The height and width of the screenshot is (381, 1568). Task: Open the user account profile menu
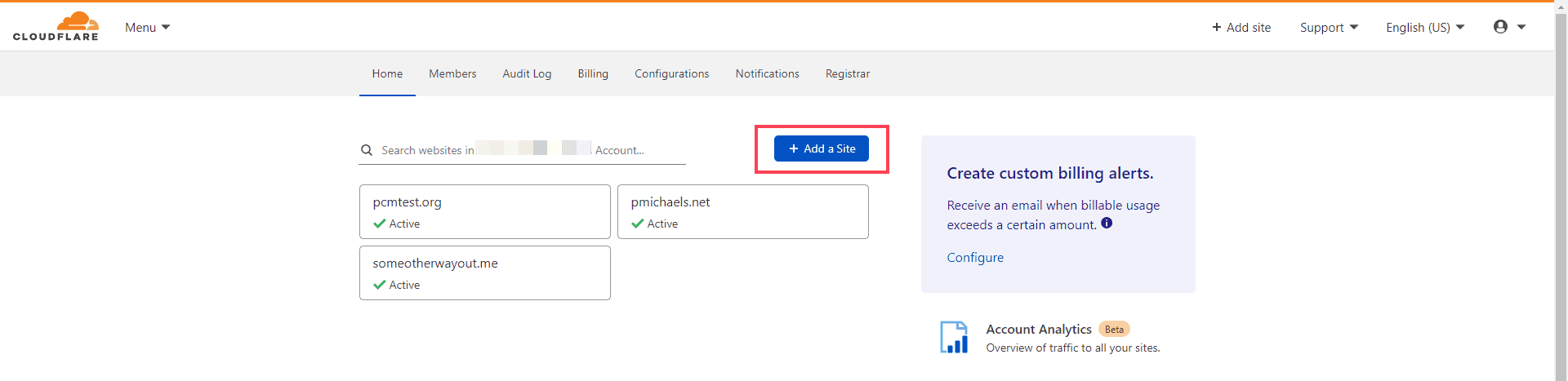[1509, 27]
